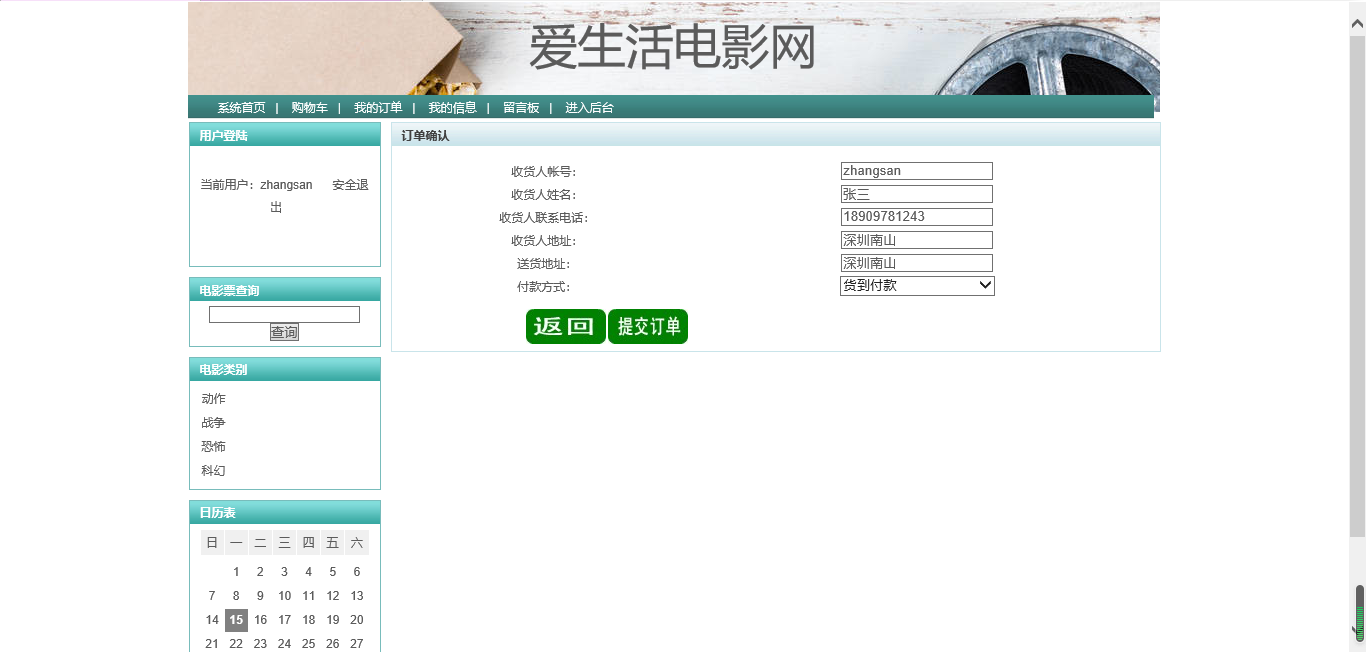
Task: Open 留言板 in the navigation bar
Action: coord(521,108)
